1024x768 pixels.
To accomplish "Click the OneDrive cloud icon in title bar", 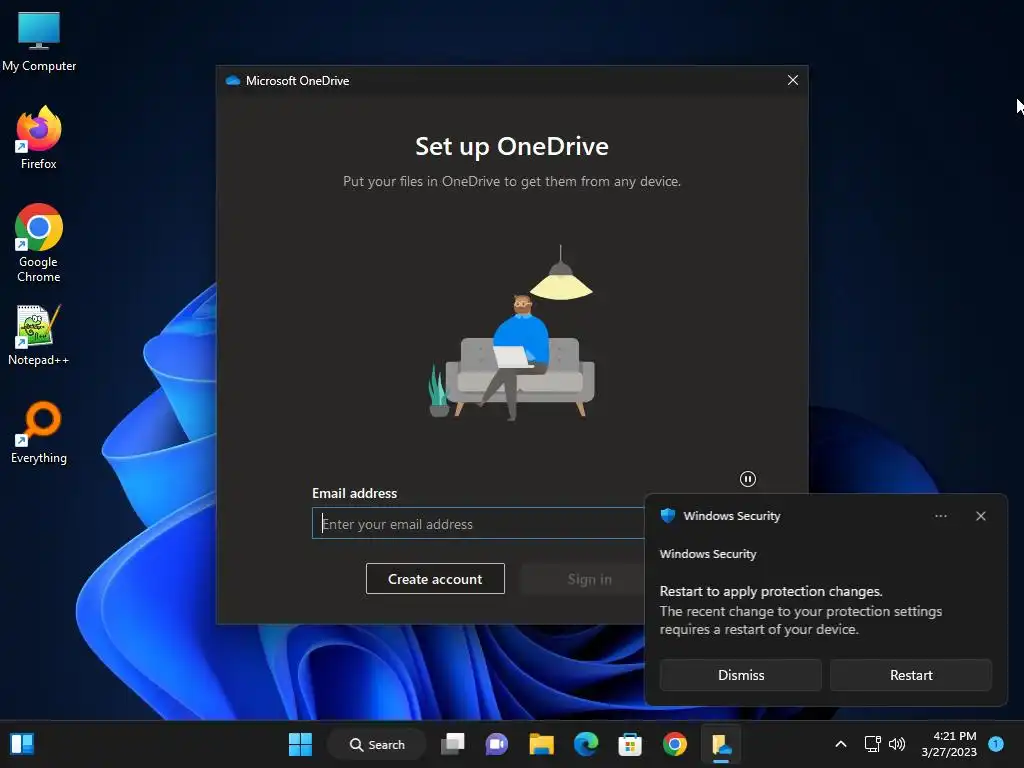I will [x=232, y=80].
